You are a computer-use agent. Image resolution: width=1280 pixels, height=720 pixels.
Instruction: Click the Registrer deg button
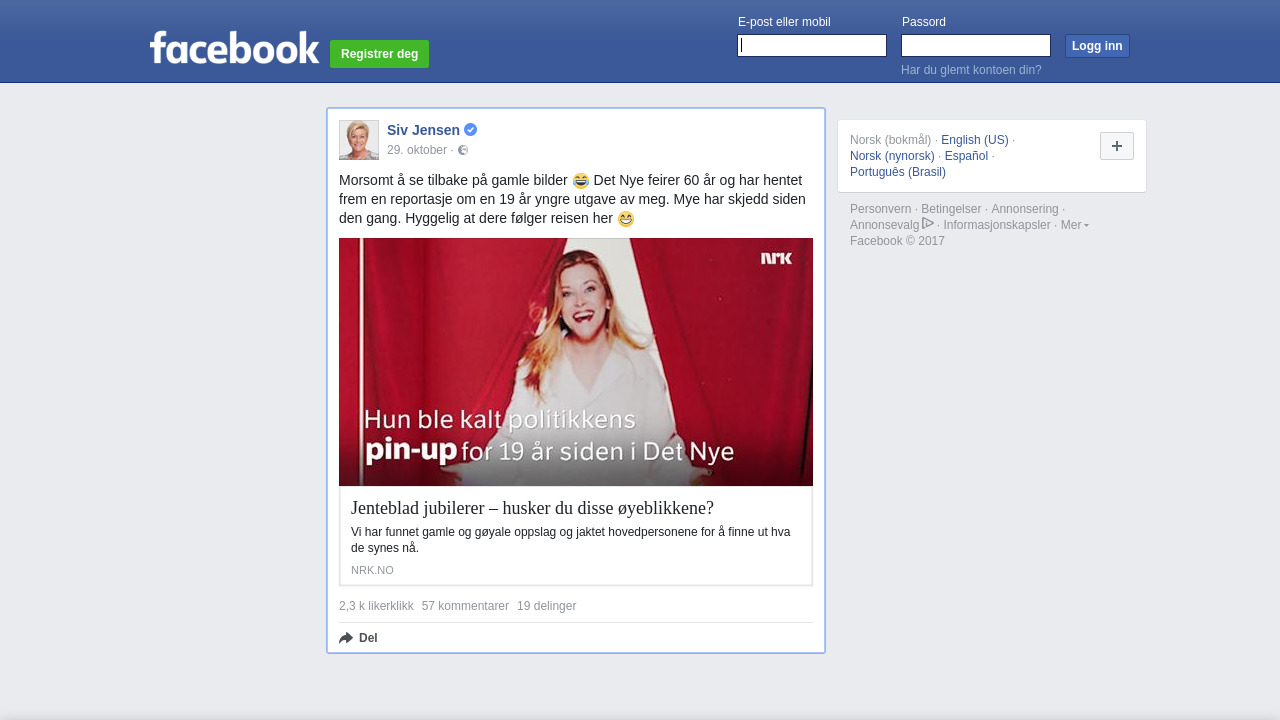pos(379,54)
